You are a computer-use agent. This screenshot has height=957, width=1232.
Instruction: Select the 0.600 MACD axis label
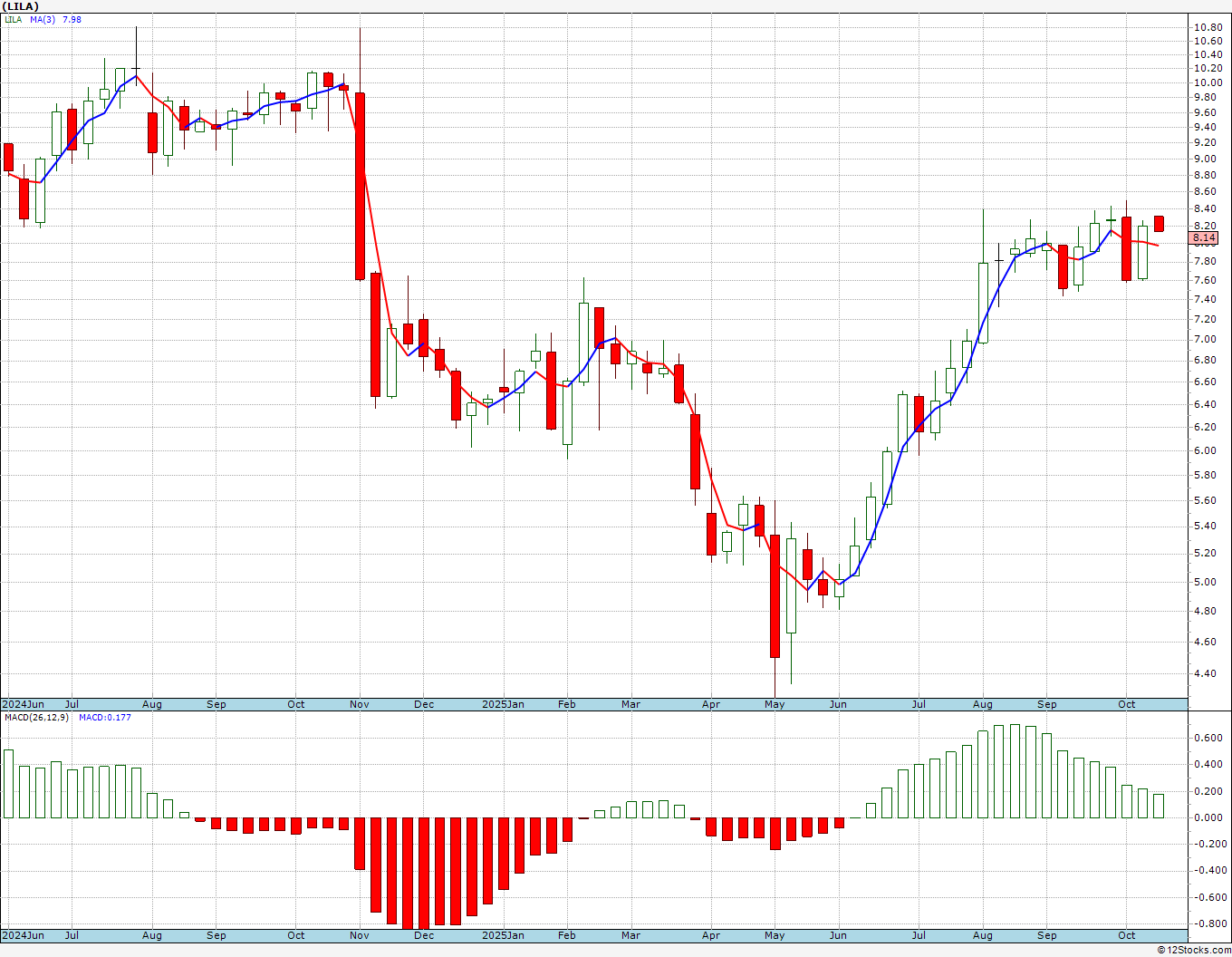click(x=1208, y=738)
